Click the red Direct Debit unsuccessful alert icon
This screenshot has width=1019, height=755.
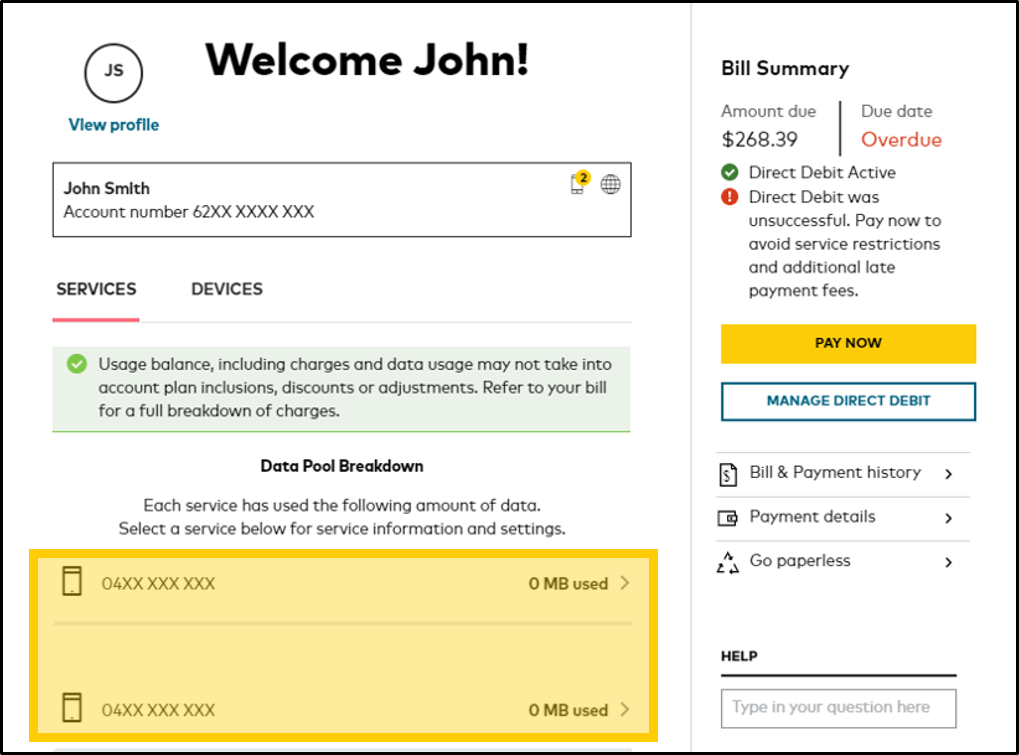tap(730, 197)
